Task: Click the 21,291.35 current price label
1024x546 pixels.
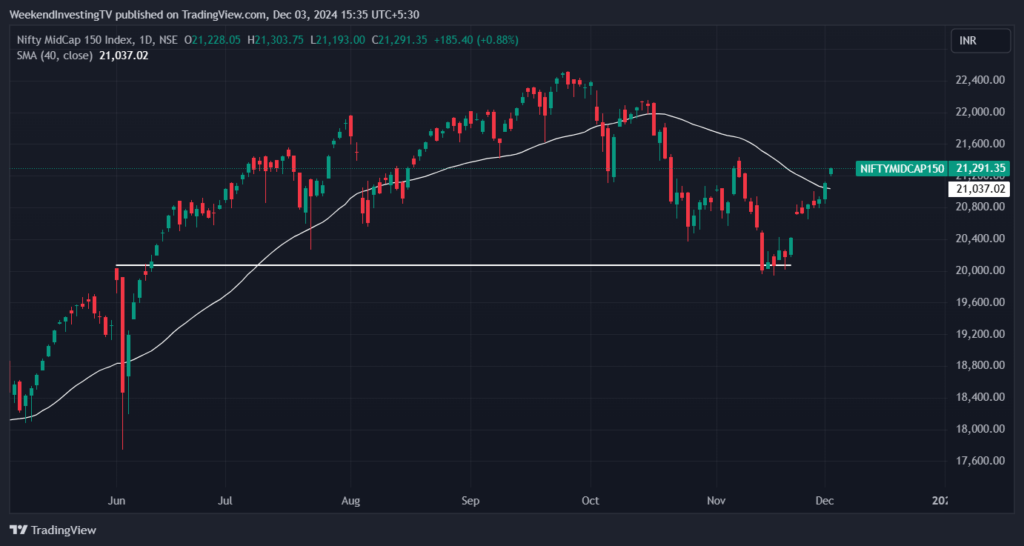Action: [x=979, y=169]
